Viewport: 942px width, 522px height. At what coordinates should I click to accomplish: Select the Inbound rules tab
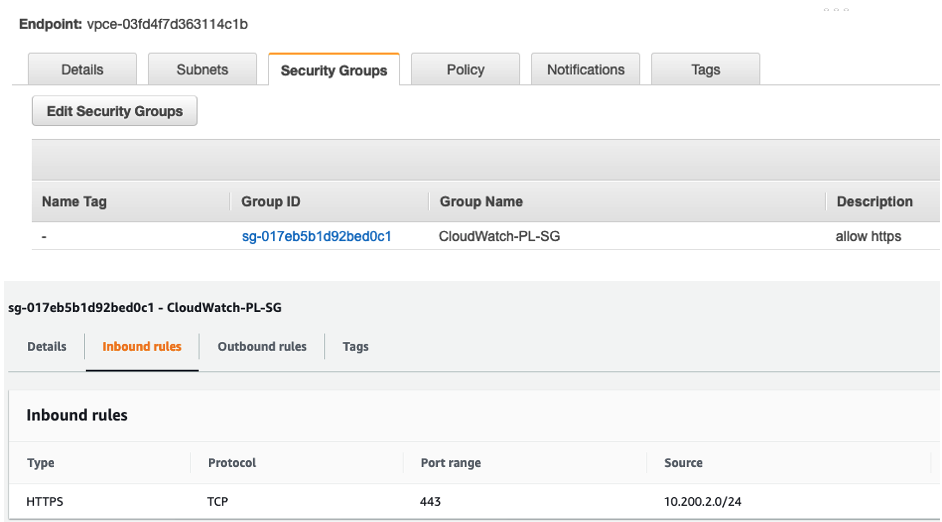coord(142,347)
